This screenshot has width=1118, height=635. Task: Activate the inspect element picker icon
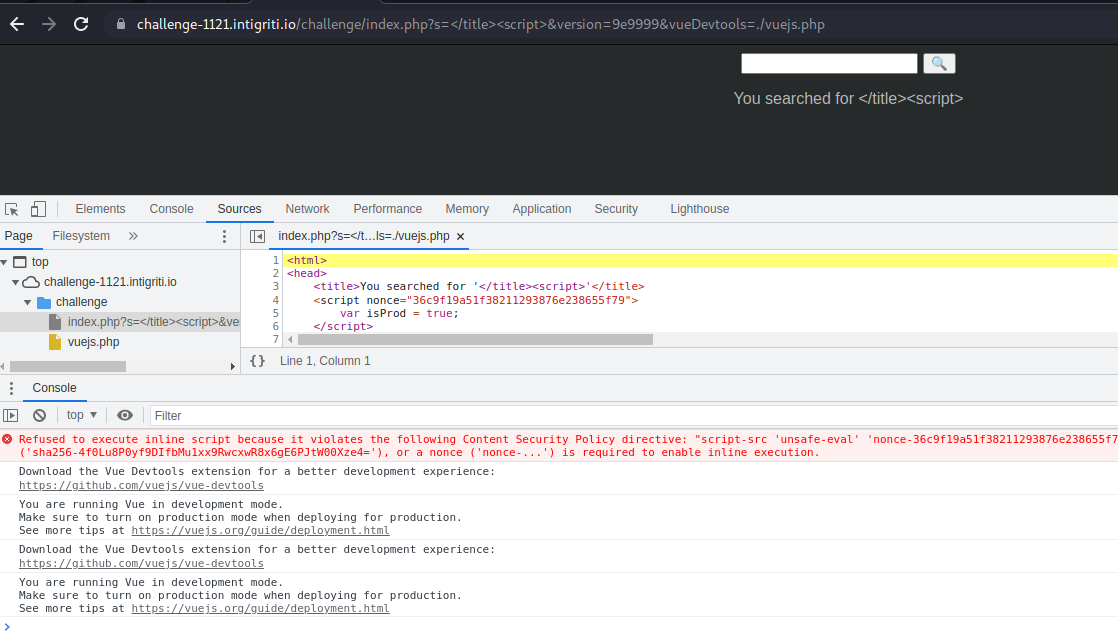coord(11,209)
